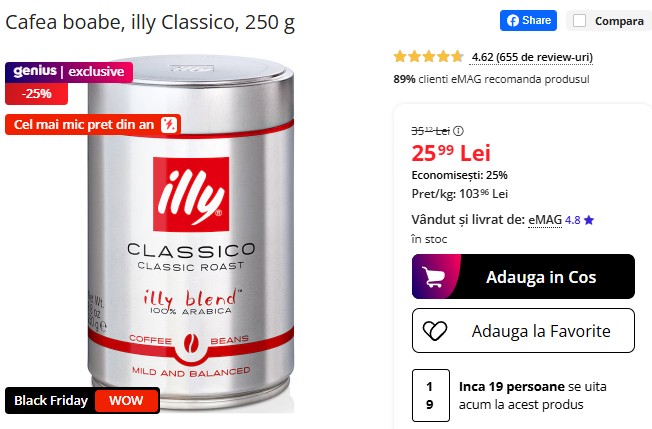Click the Adauga la Favorite button
Screen dimensions: 652x429
pos(523,330)
